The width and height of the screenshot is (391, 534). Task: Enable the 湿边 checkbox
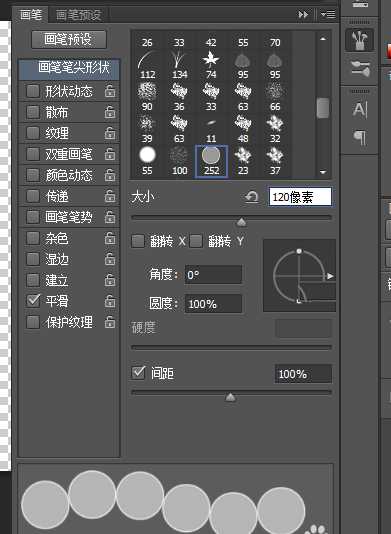(33, 259)
